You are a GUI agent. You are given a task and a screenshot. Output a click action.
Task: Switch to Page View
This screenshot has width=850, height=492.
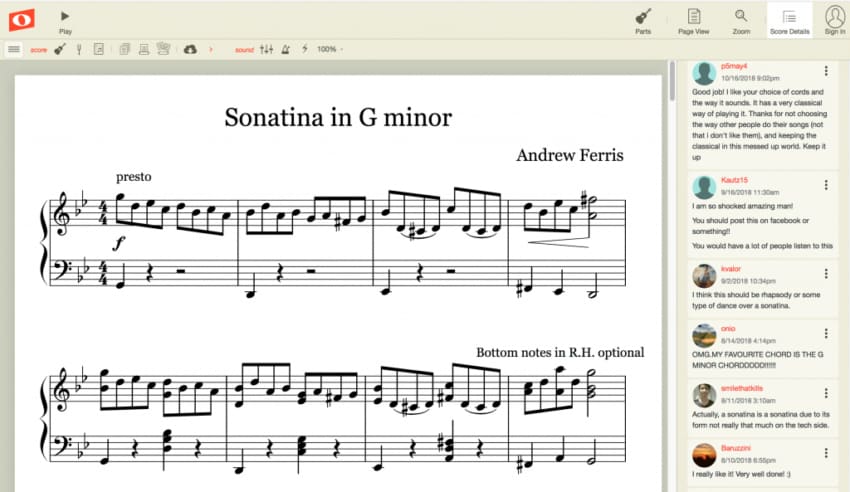coord(693,19)
